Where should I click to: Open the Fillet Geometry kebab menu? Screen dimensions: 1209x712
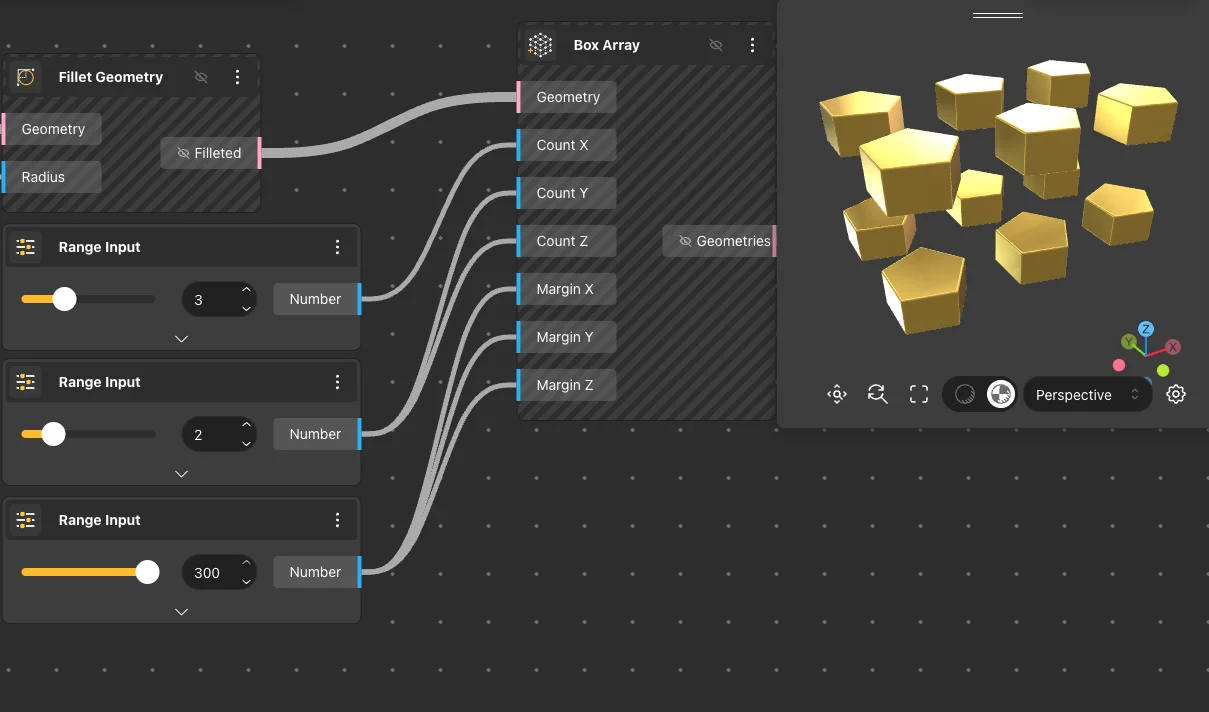[x=237, y=76]
